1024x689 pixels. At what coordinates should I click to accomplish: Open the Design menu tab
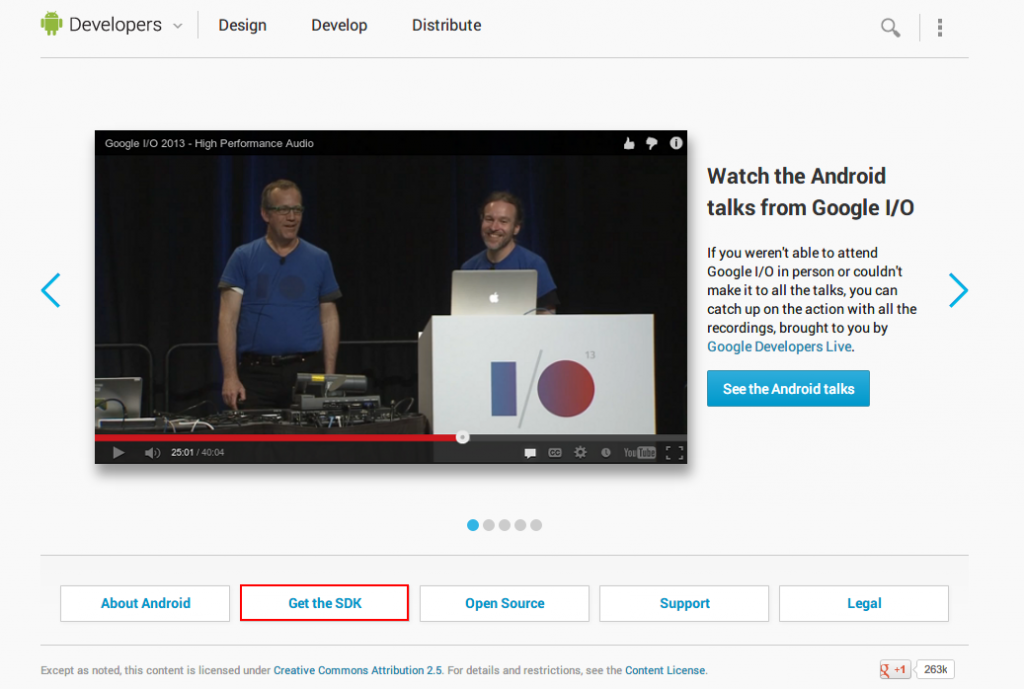pyautogui.click(x=242, y=26)
